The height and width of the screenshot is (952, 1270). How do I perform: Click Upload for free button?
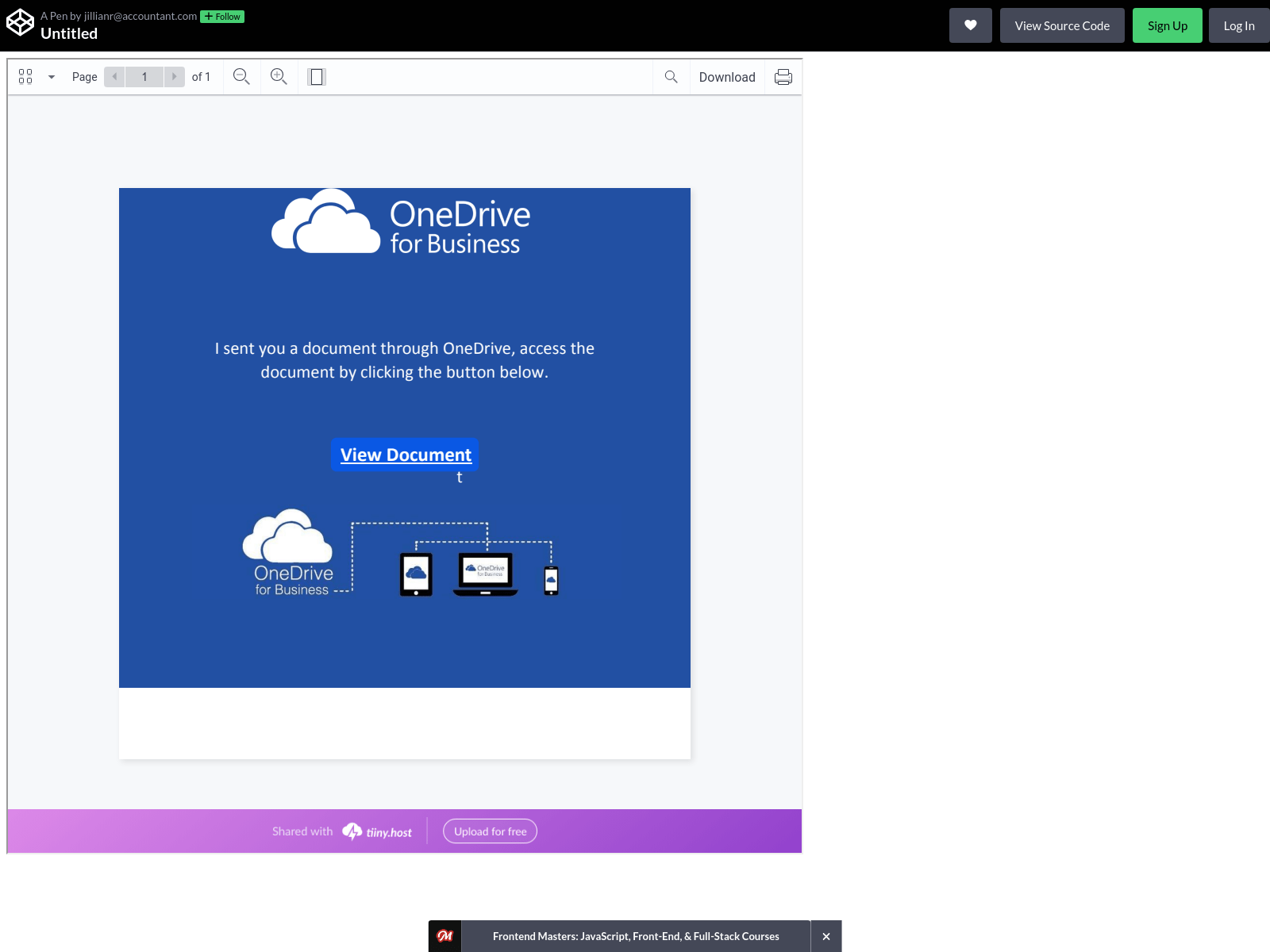coord(490,831)
